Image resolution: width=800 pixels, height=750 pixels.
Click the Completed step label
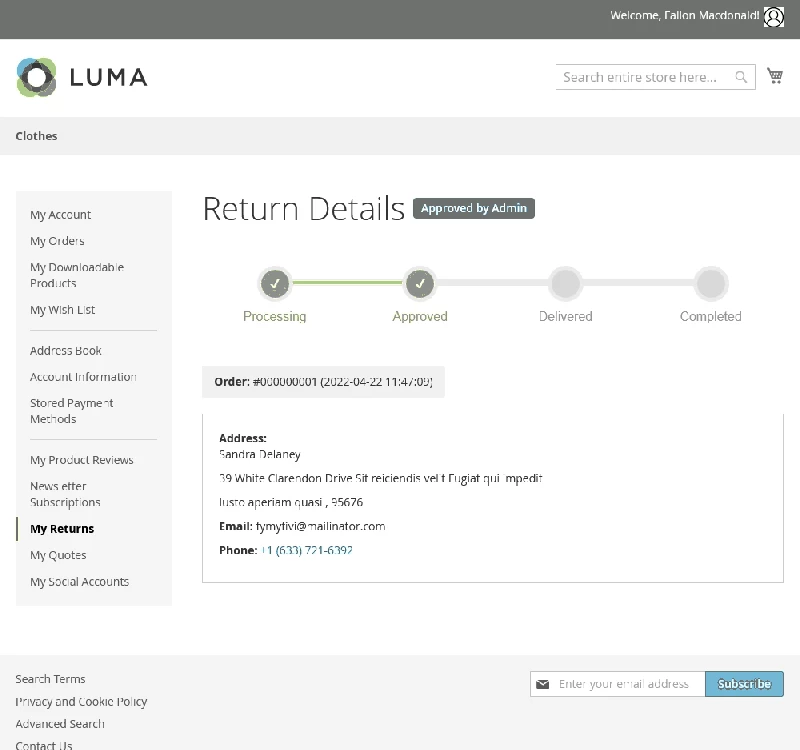[x=711, y=316]
